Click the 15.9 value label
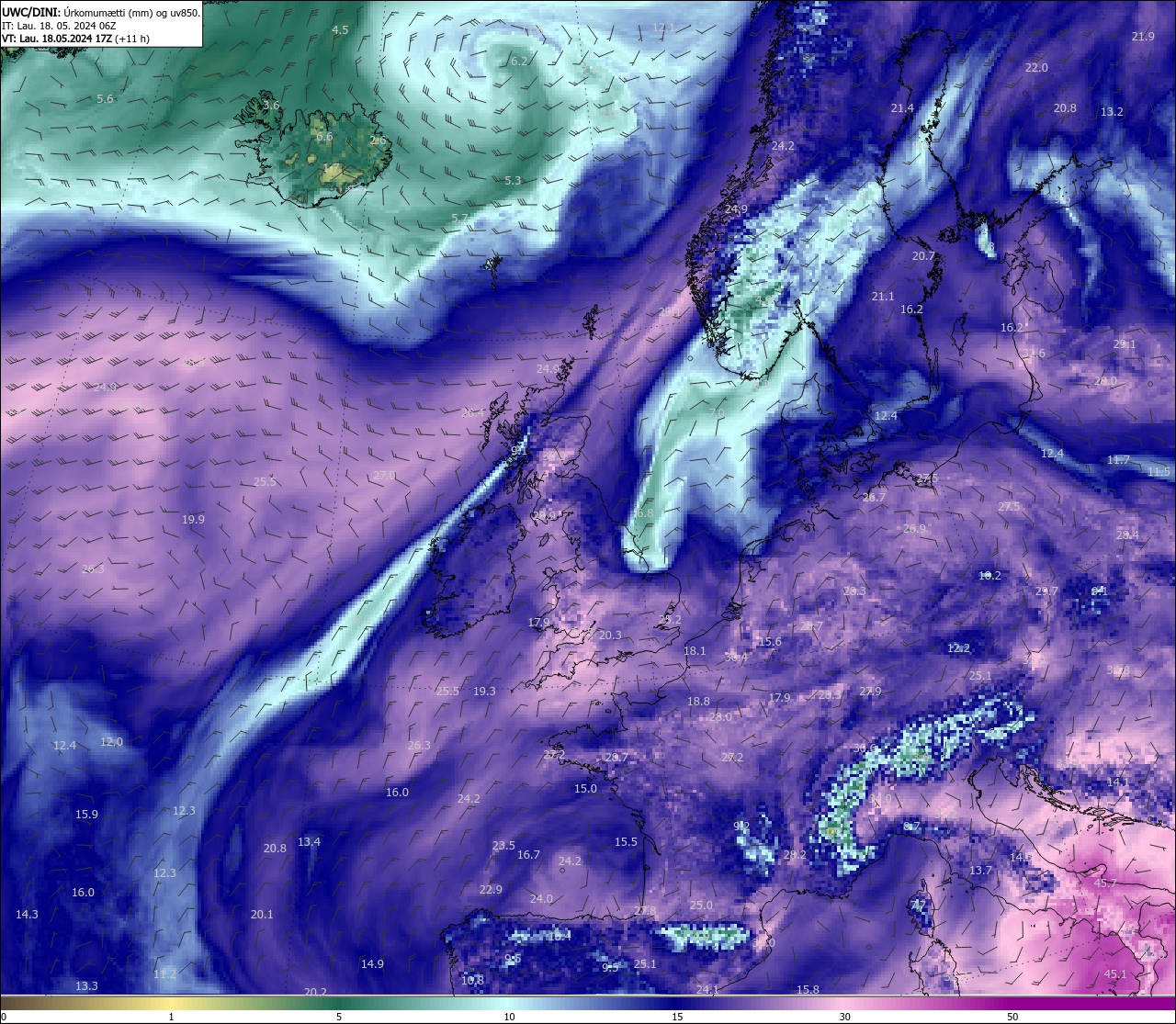 [86, 815]
